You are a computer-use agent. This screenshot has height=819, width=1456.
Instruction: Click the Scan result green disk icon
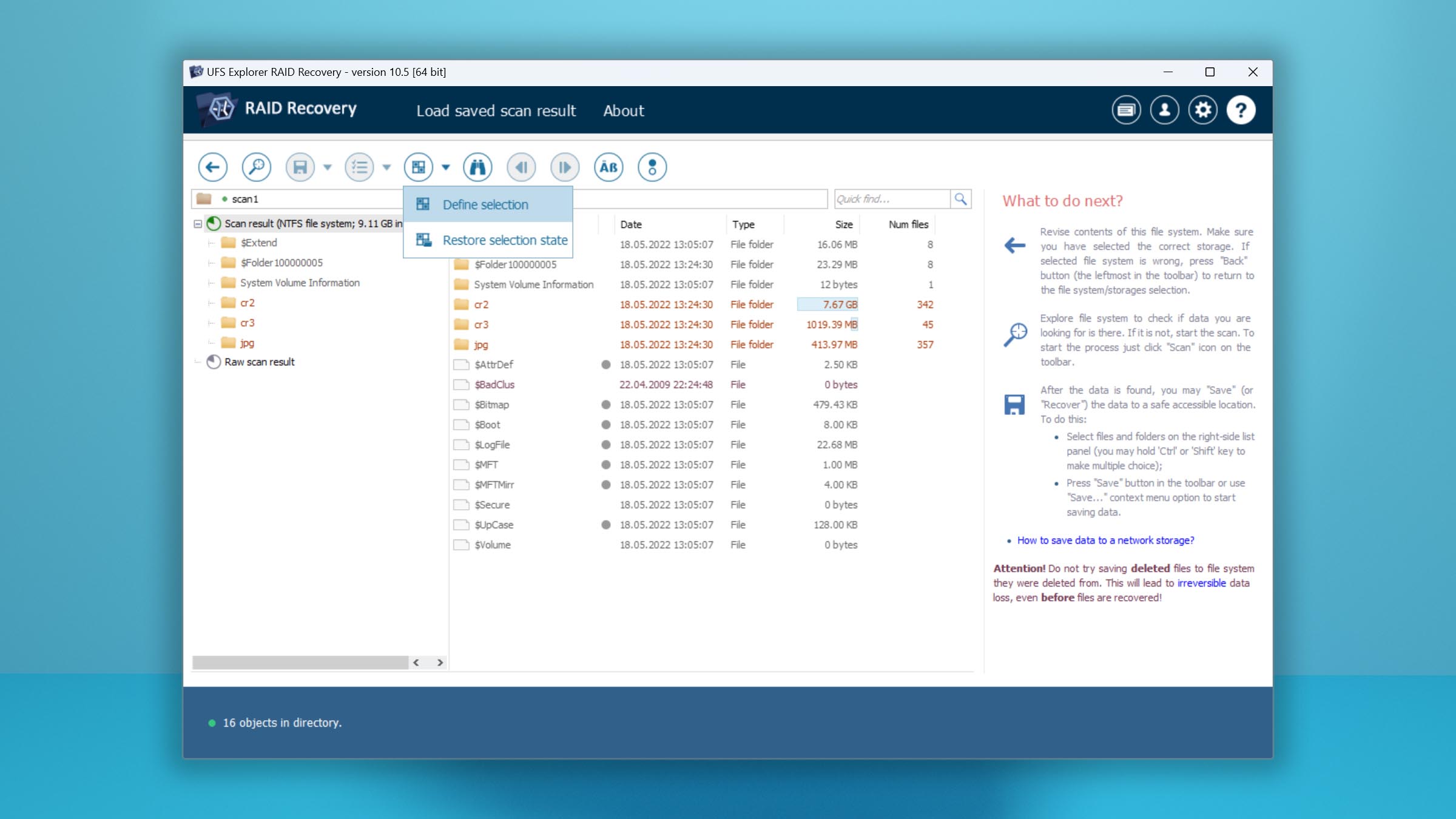coord(214,223)
